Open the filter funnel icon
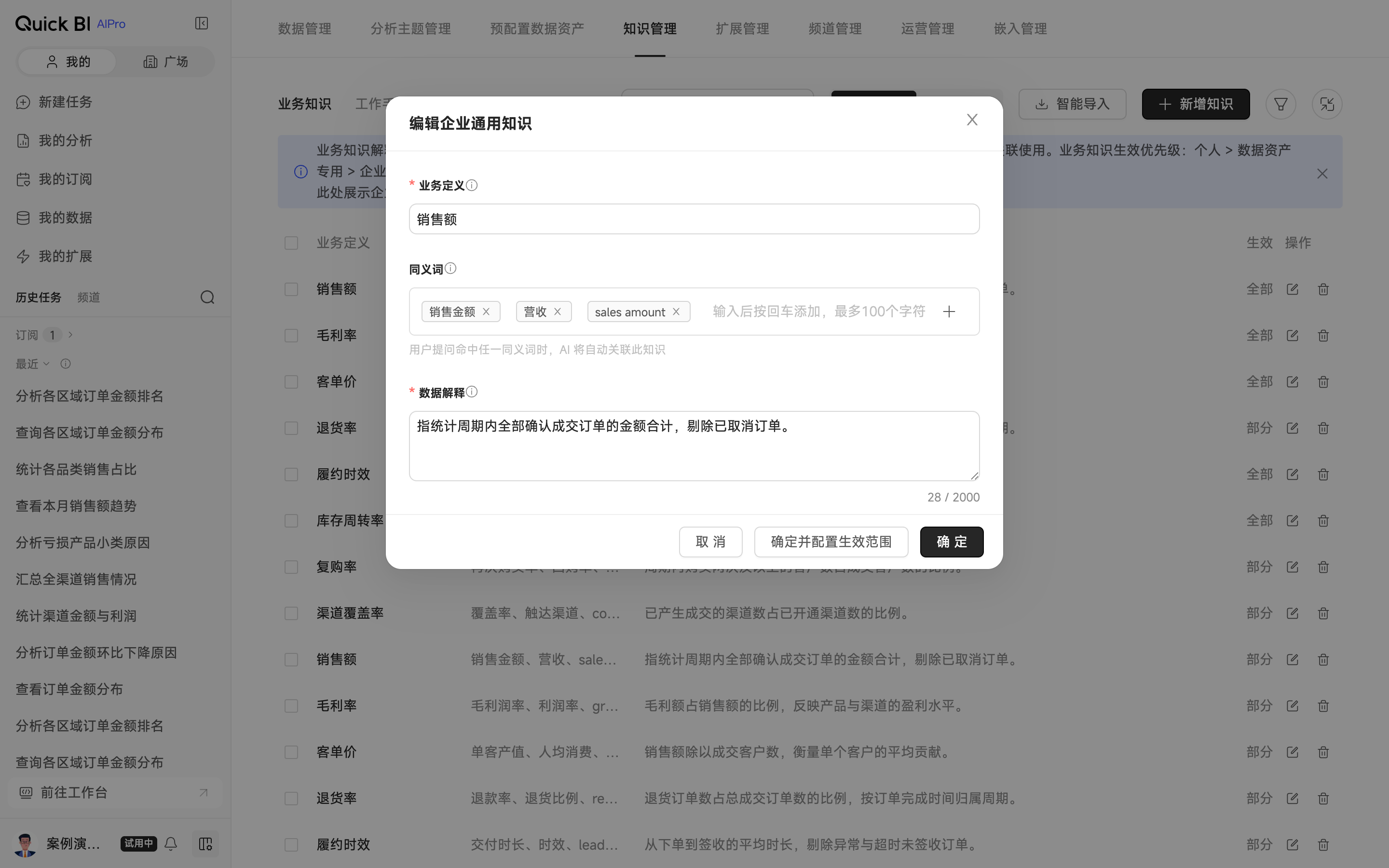Screen dimensions: 1389x868 point(1280,104)
